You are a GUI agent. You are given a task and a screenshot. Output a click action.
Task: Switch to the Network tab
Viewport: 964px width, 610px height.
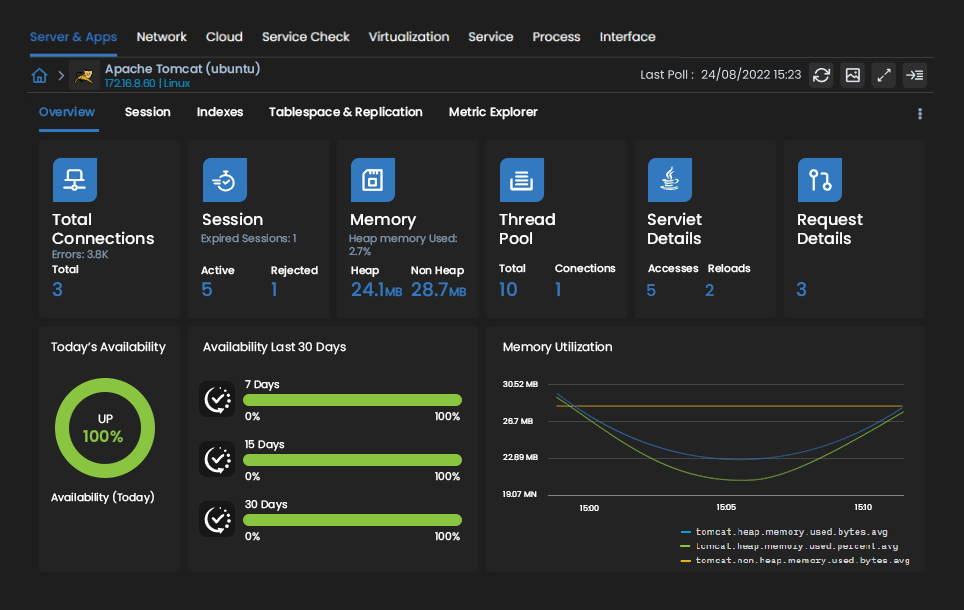tap(162, 37)
